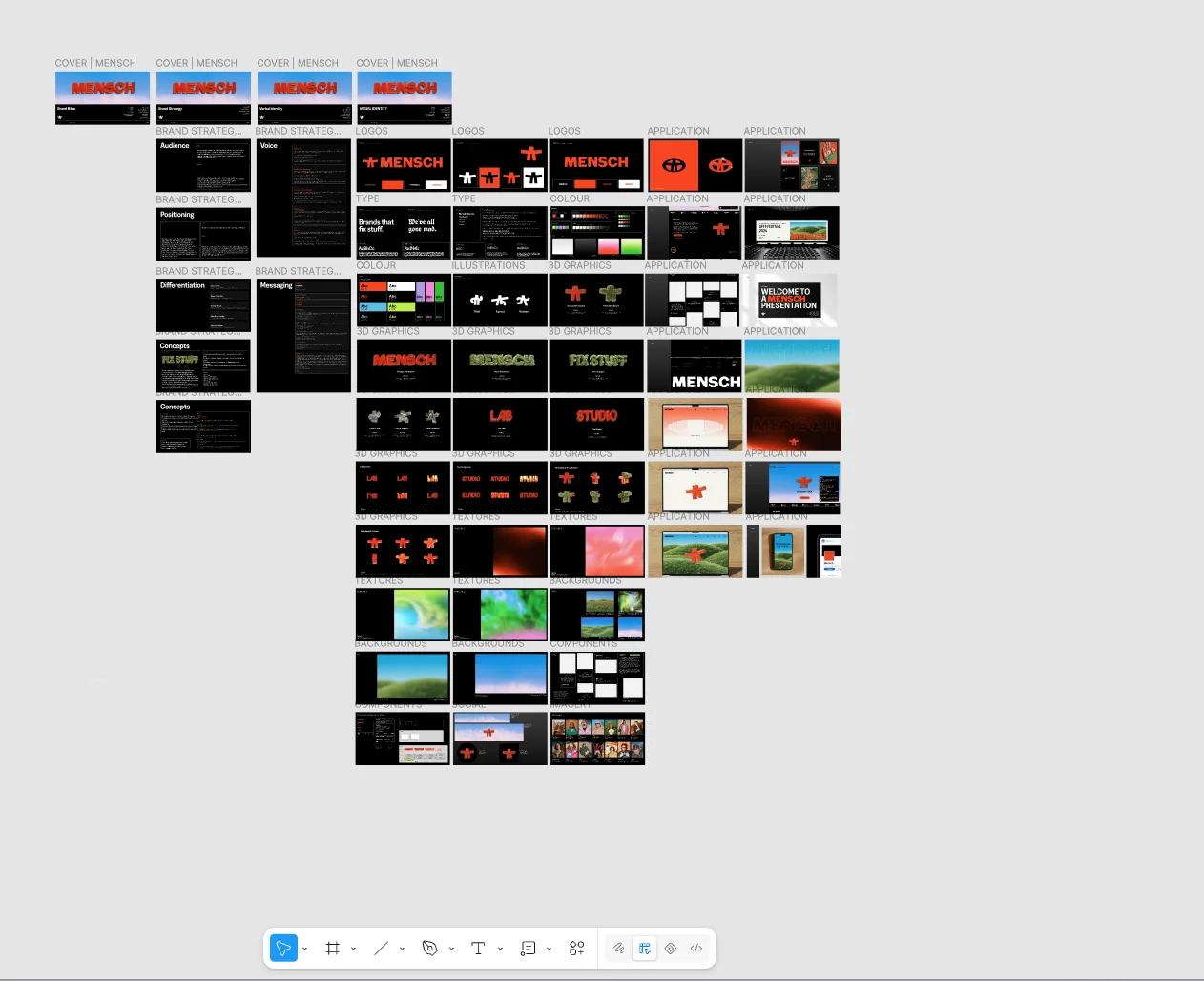Click the COMPONENTS label above white boxes frame
This screenshot has width=1204, height=981.
[x=584, y=644]
